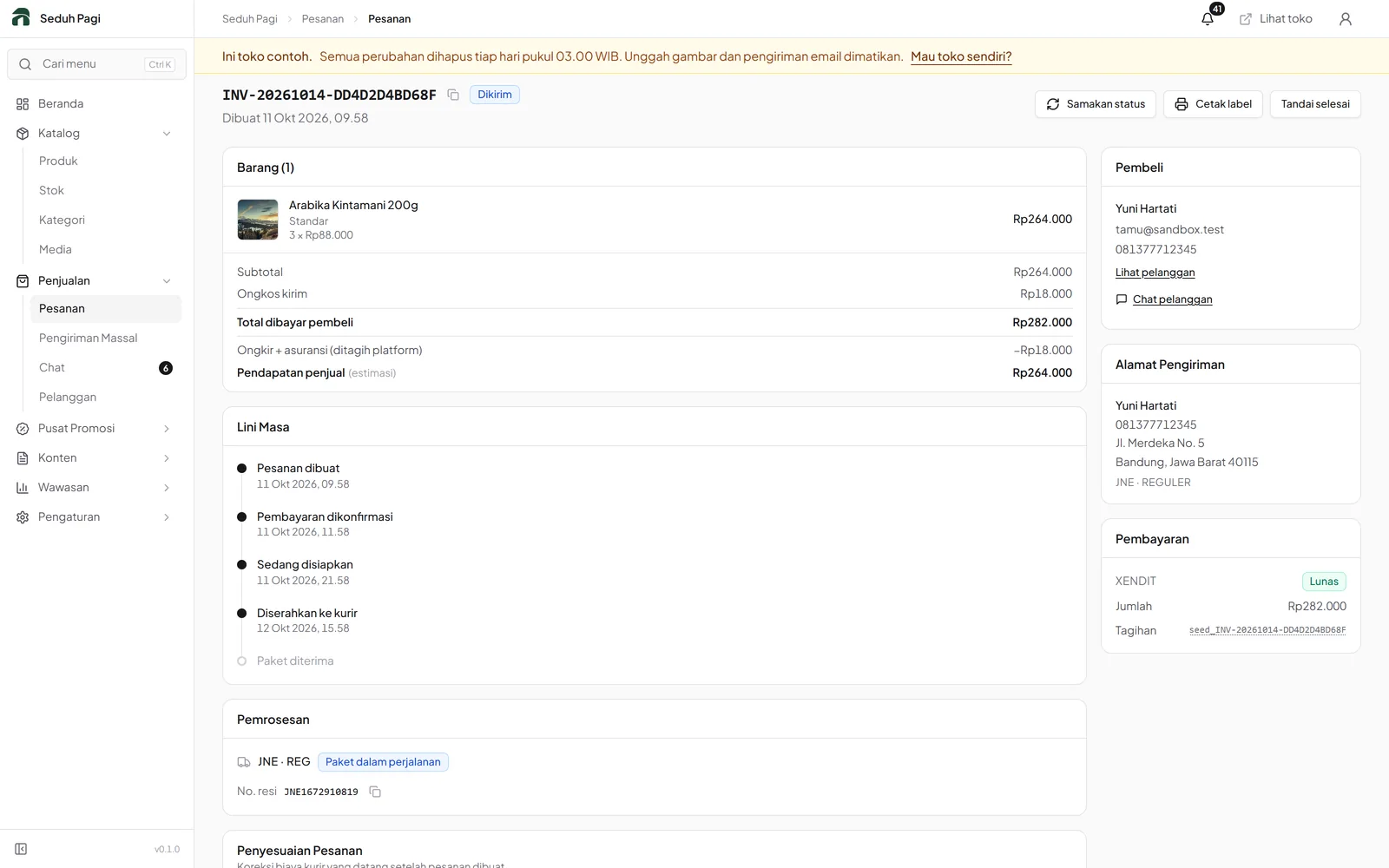Screen dimensions: 1389x868
Task: Open the user account icon
Action: [x=1346, y=18]
